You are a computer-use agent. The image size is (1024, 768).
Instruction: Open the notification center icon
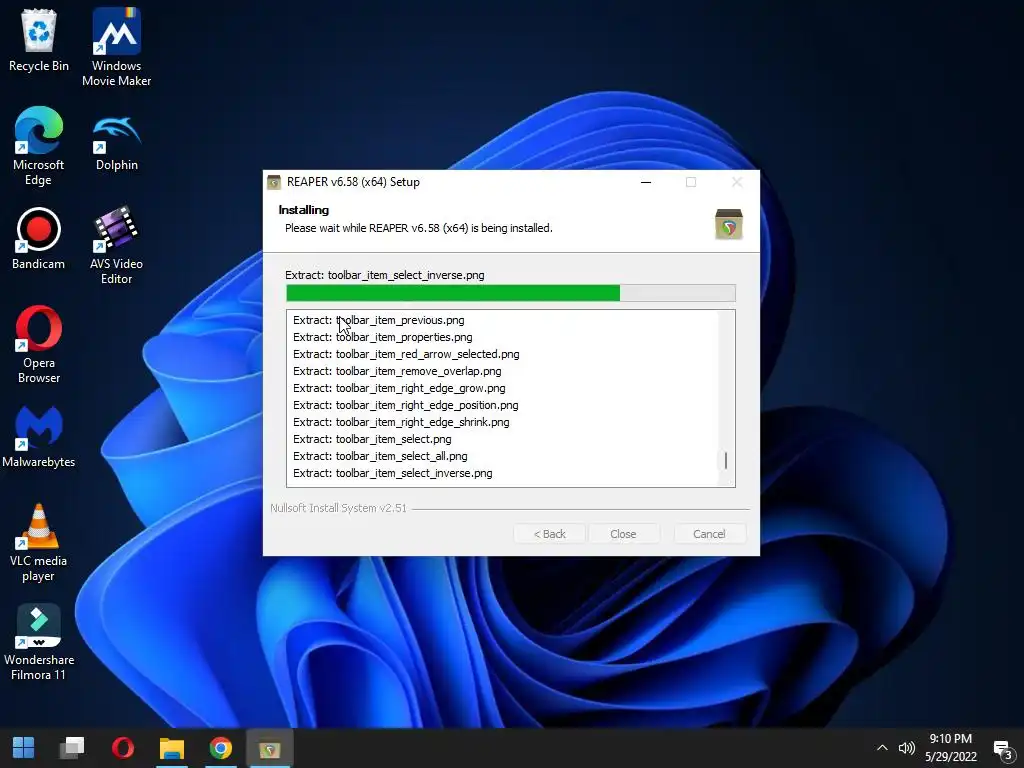click(1002, 750)
